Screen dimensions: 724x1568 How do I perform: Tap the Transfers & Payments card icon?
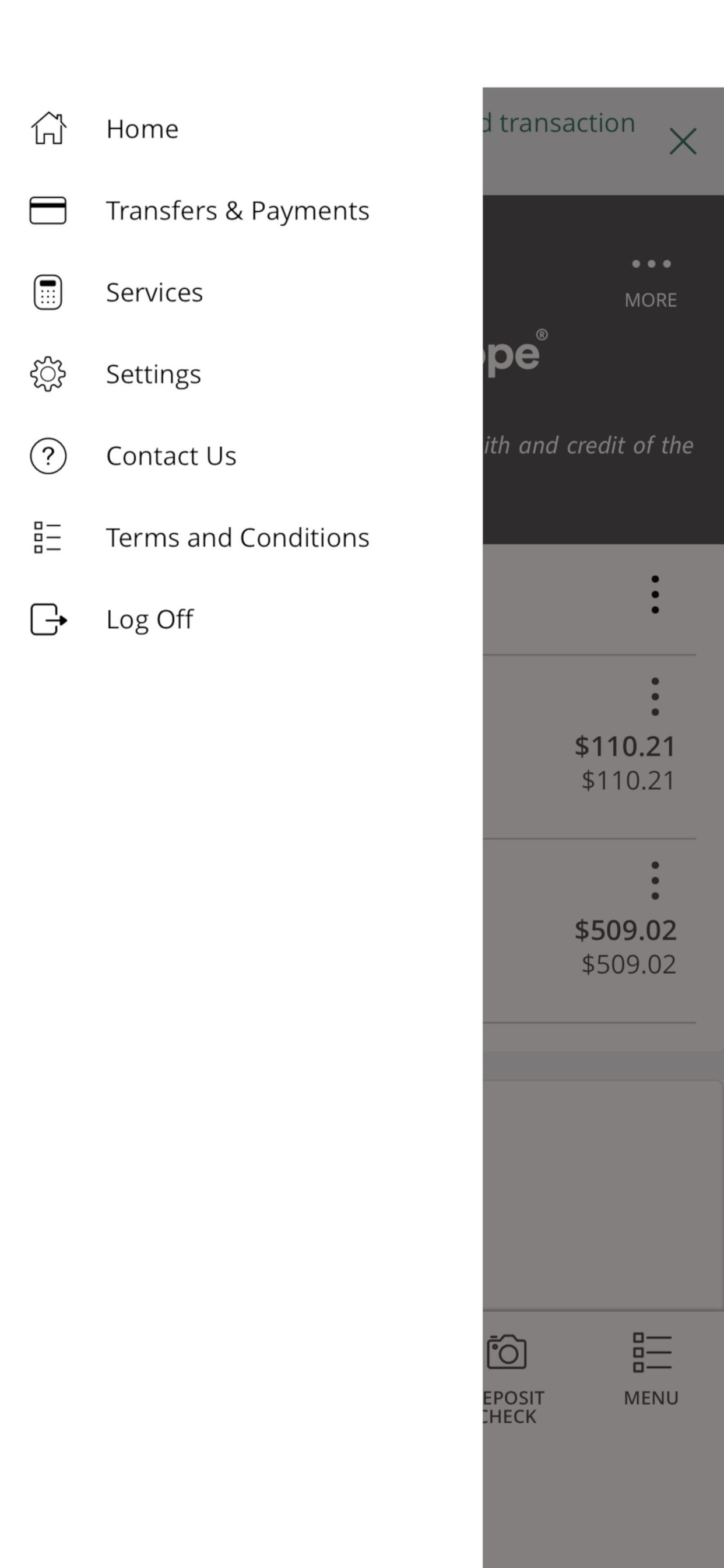click(48, 211)
